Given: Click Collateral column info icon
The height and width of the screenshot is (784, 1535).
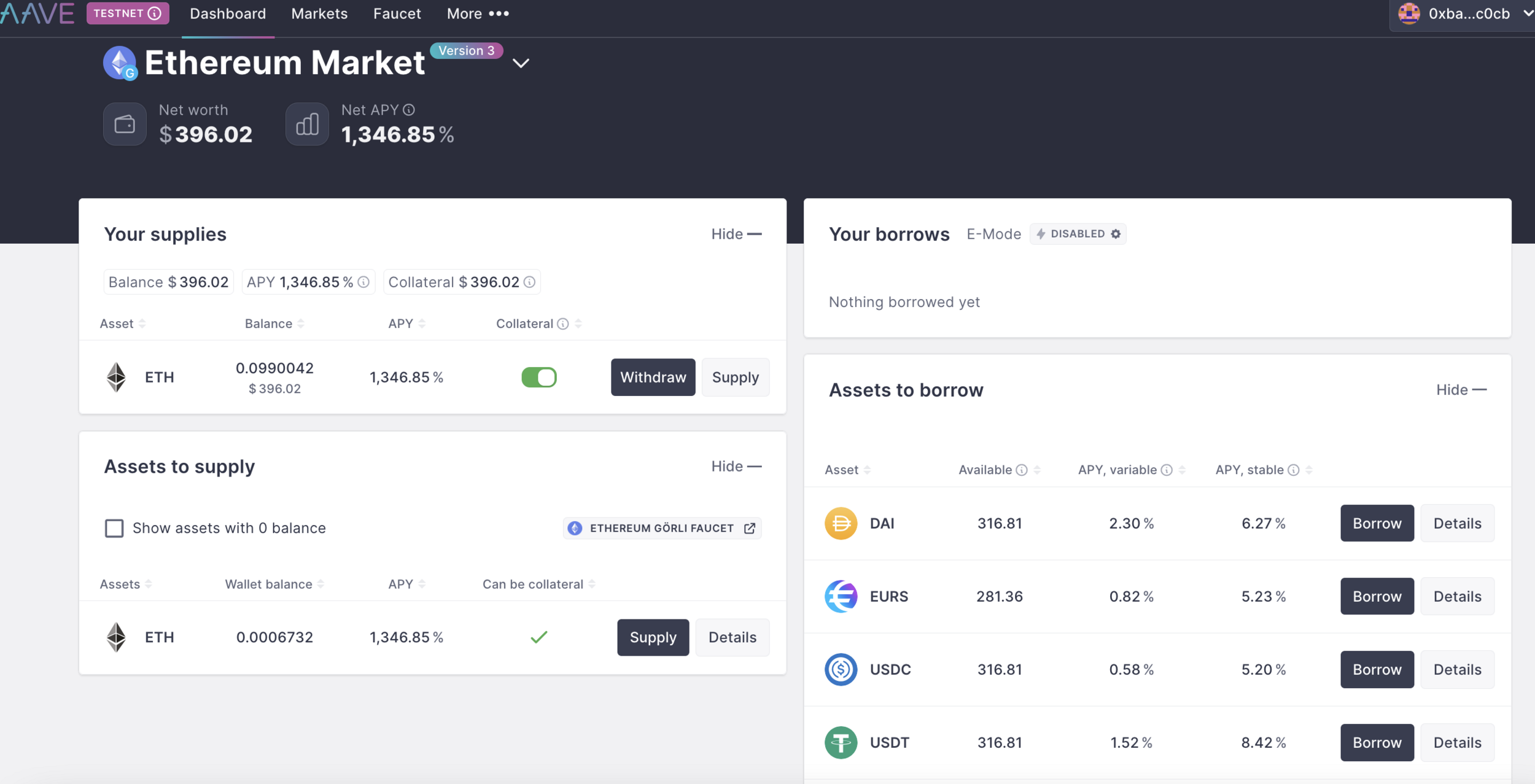Looking at the screenshot, I should [562, 324].
